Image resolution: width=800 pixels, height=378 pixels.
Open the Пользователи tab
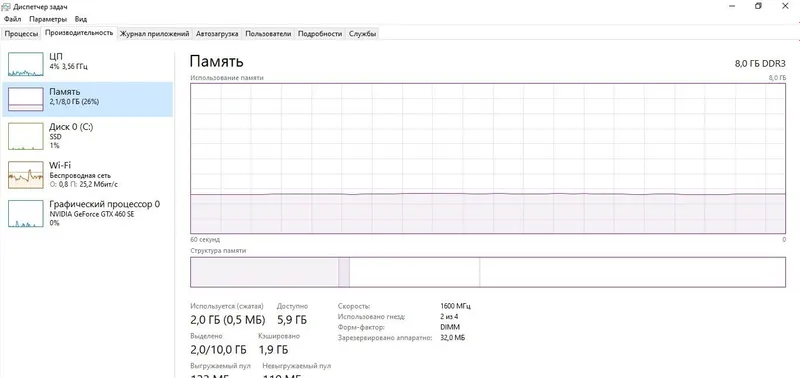[268, 34]
